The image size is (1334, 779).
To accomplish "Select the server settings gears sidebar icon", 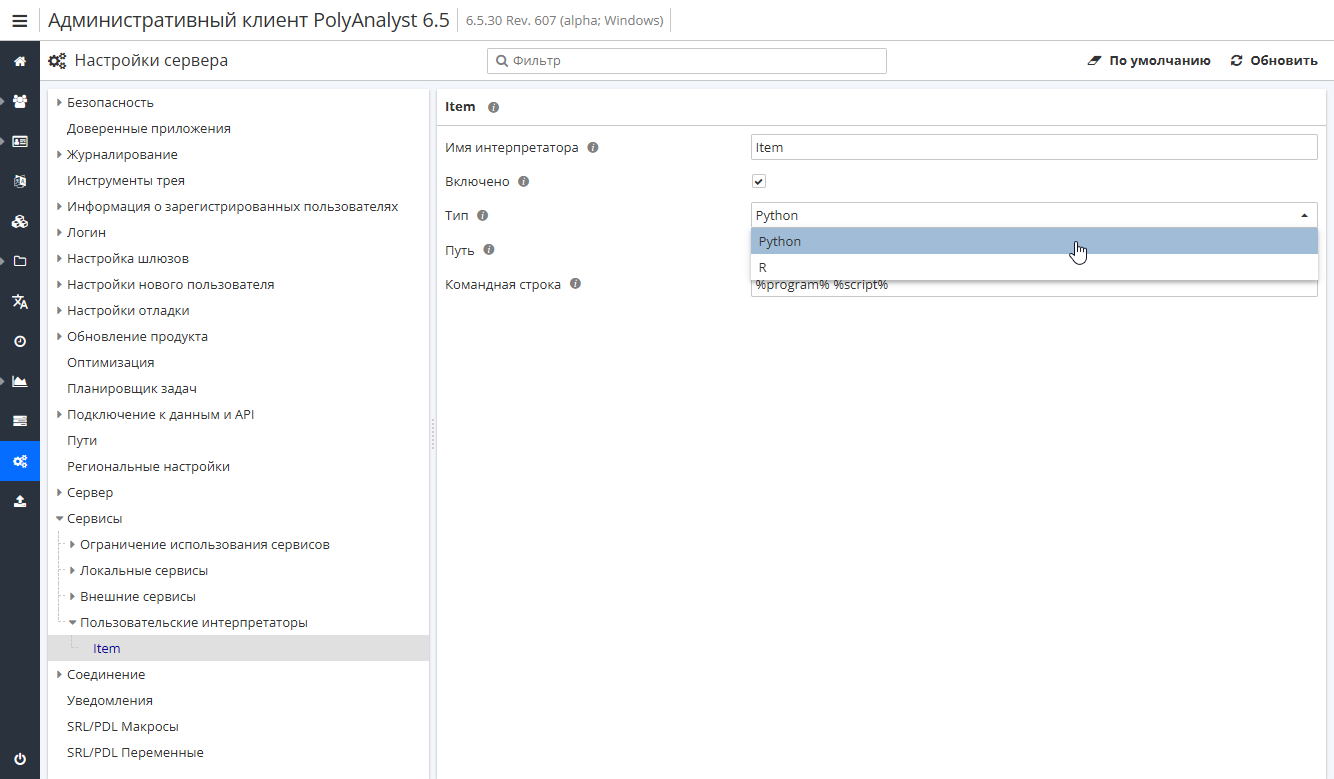I will (x=20, y=461).
